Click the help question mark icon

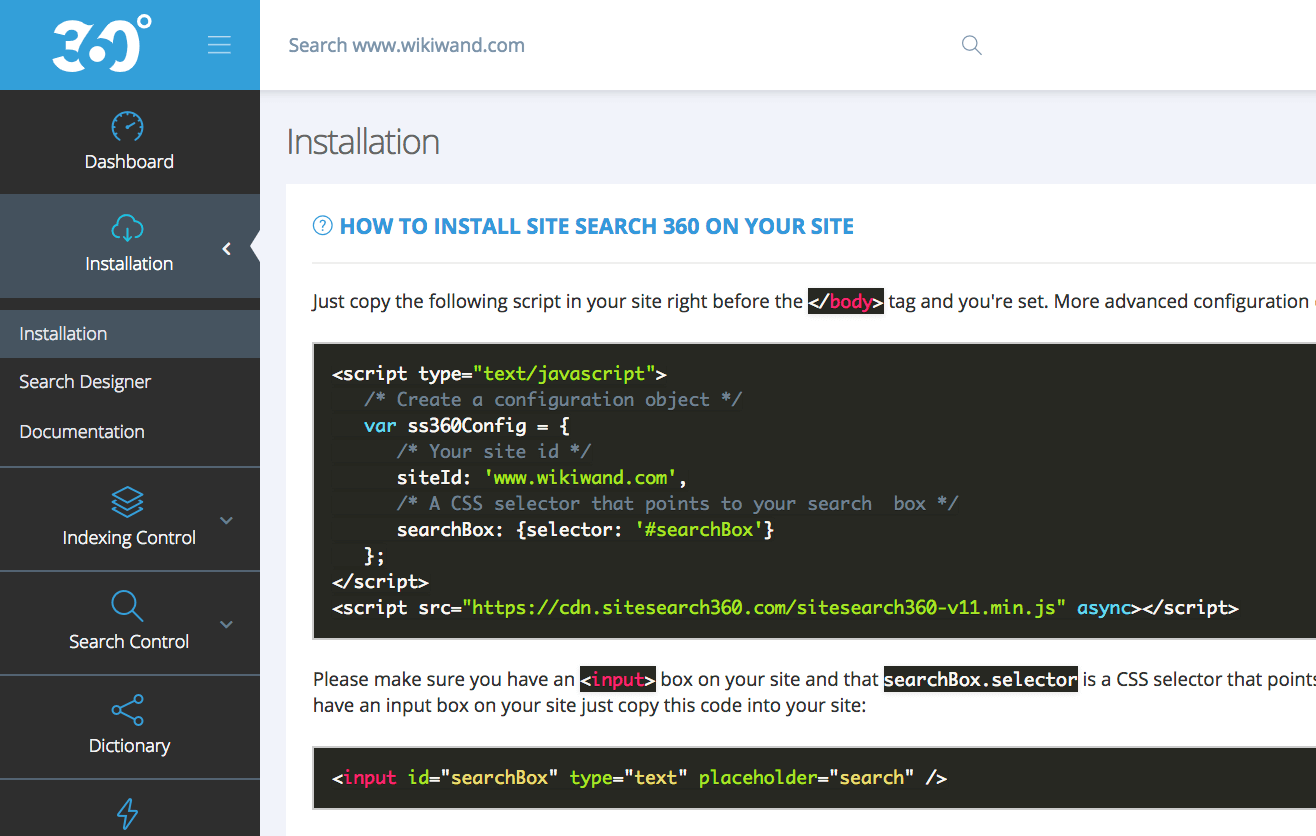point(322,225)
